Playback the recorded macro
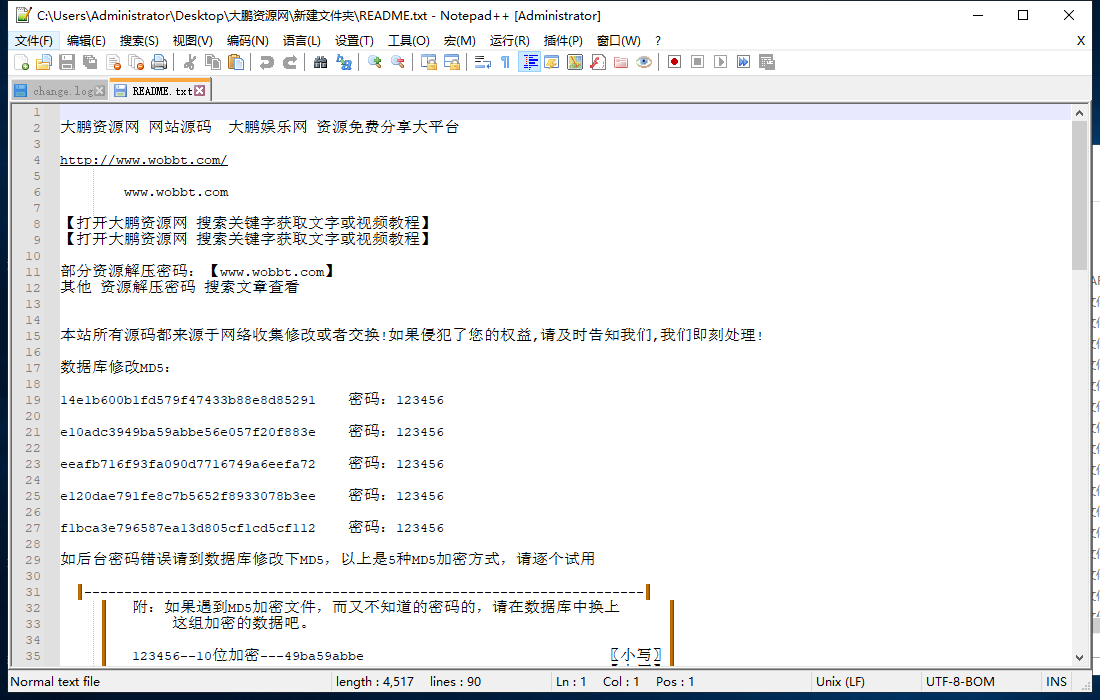This screenshot has width=1100, height=700. (x=718, y=62)
